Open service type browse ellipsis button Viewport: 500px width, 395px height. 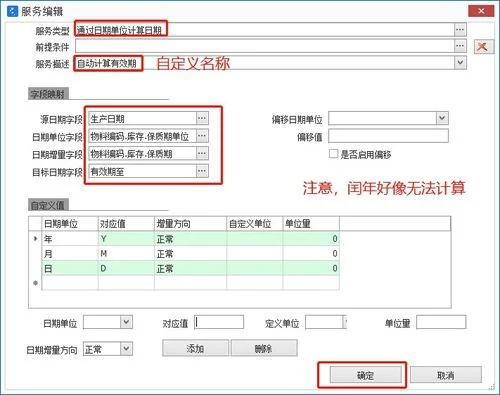point(460,30)
